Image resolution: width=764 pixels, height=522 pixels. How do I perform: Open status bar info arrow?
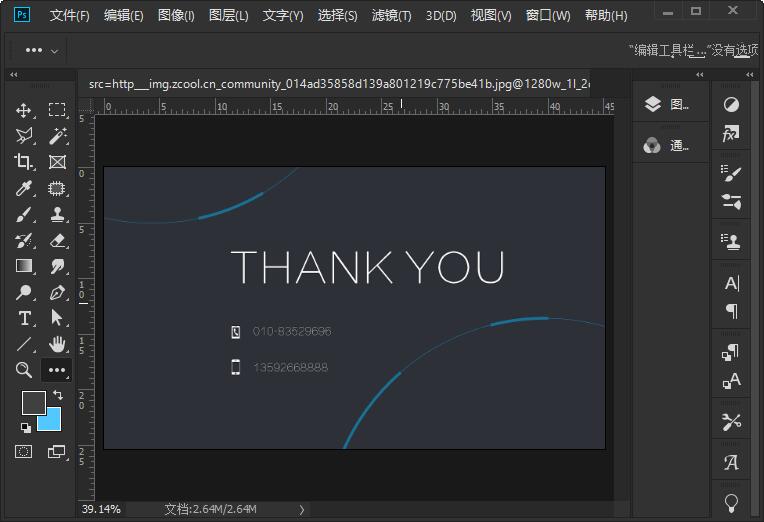tap(302, 510)
